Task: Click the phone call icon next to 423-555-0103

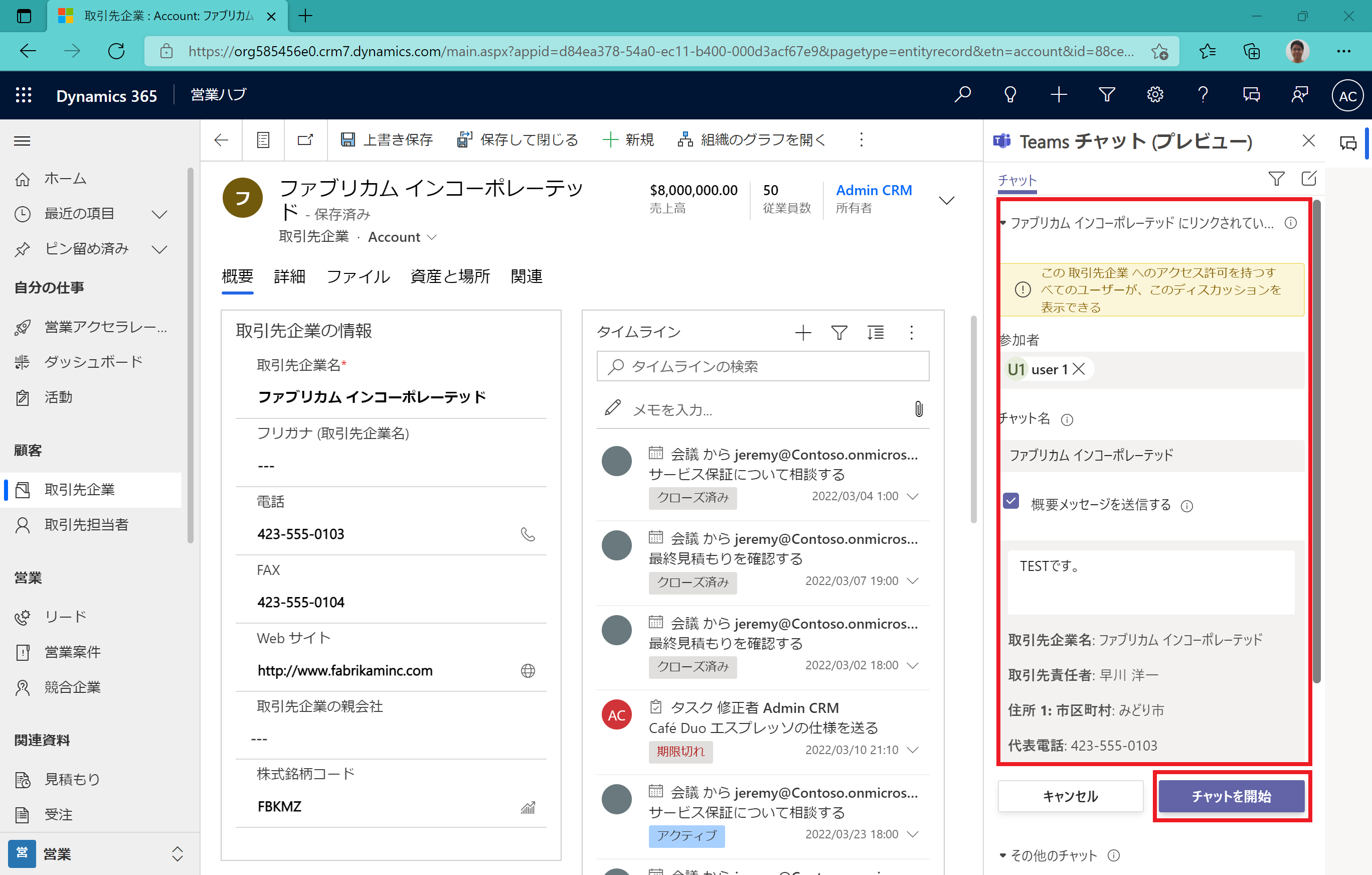Action: click(x=528, y=534)
